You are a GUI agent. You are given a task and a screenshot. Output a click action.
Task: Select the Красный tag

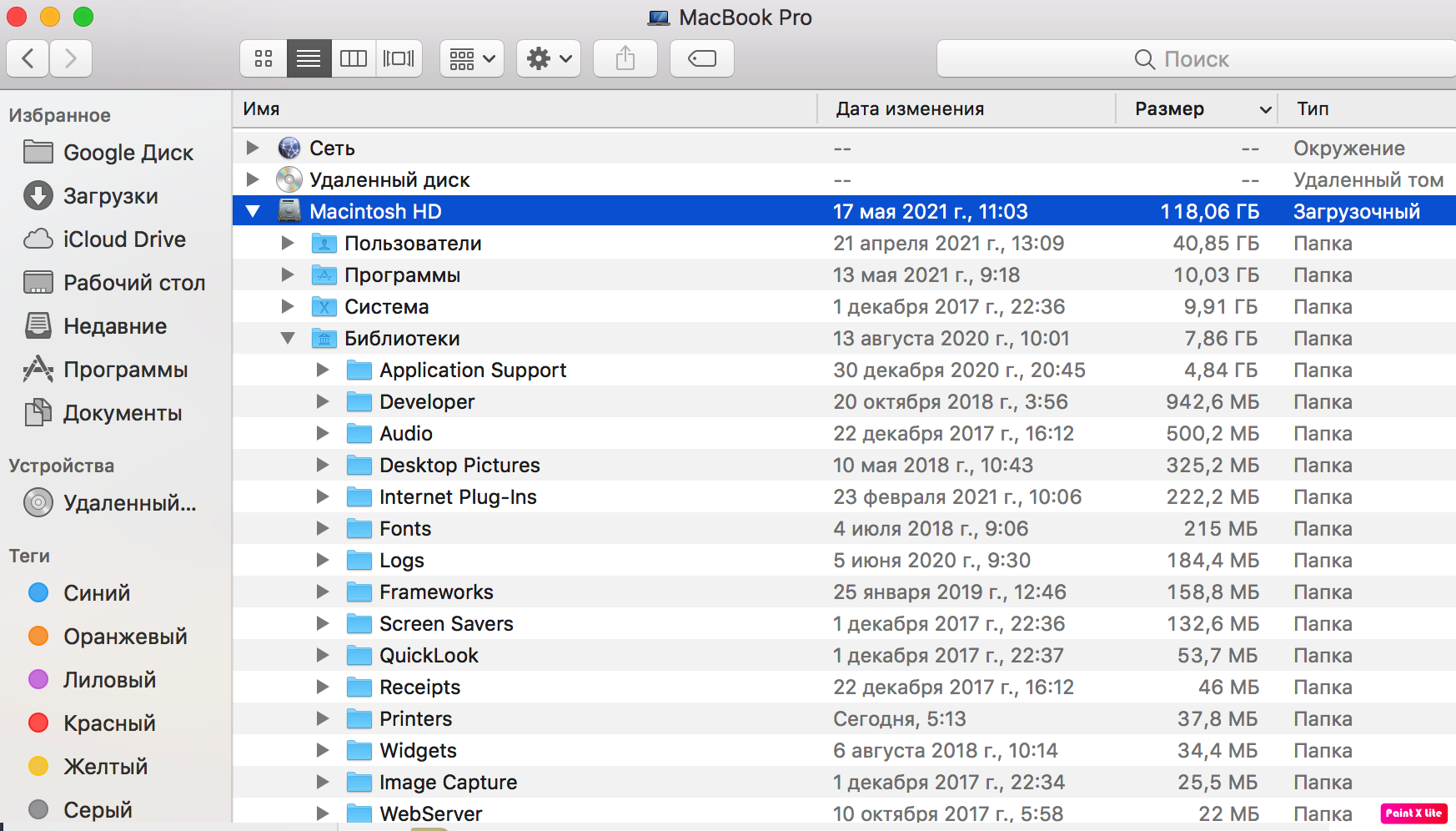click(93, 723)
